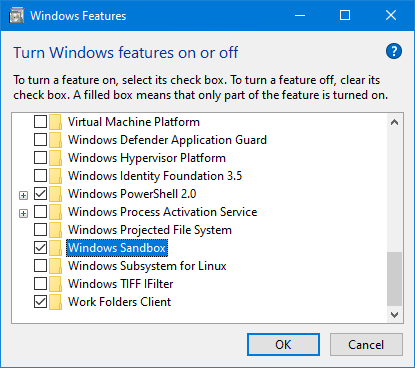Click the folder icon beside Work Folders Client
The image size is (415, 368).
(x=55, y=302)
